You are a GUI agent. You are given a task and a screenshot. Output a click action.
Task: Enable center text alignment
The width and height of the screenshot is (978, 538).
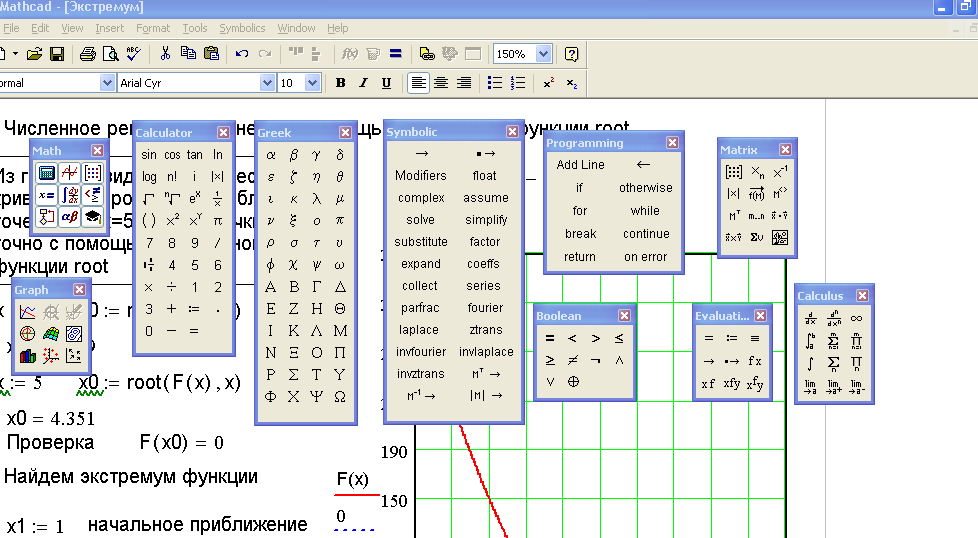pyautogui.click(x=441, y=83)
